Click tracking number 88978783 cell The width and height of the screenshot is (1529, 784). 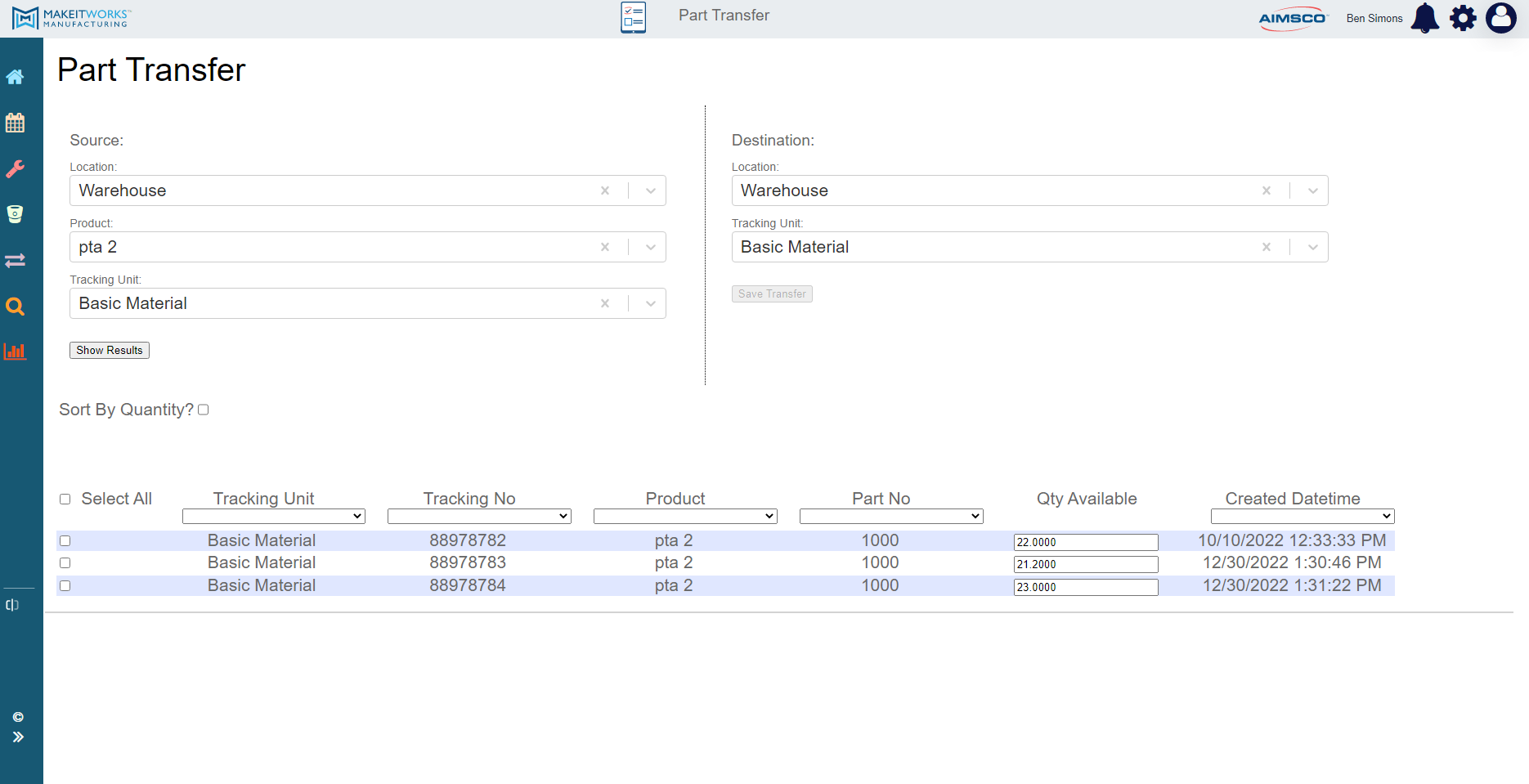coord(468,562)
